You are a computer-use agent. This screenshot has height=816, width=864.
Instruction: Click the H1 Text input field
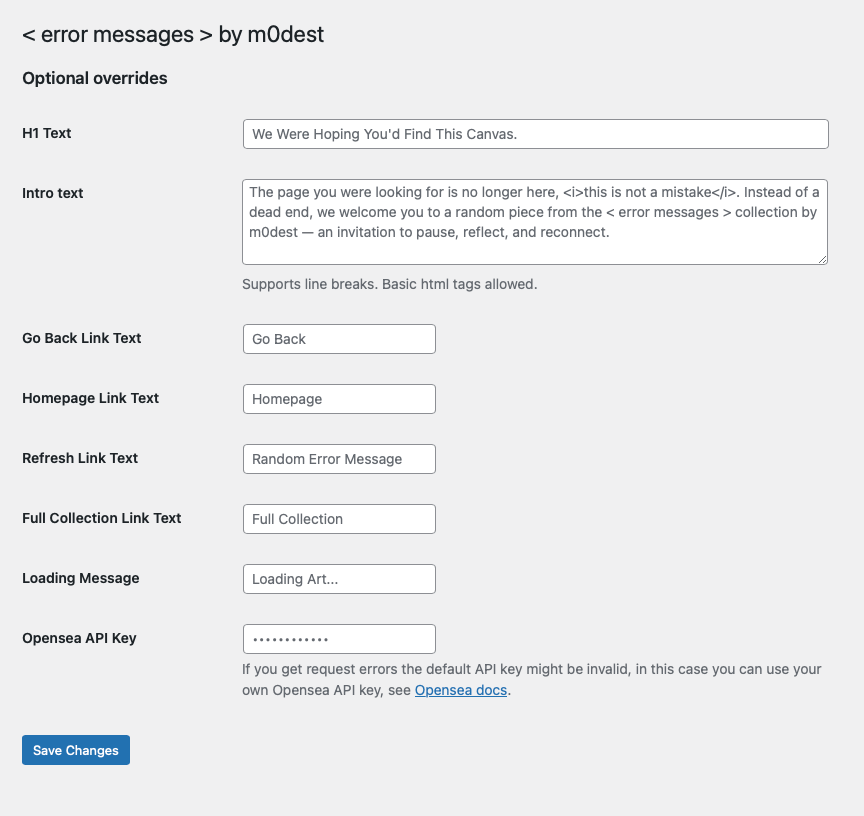(535, 134)
